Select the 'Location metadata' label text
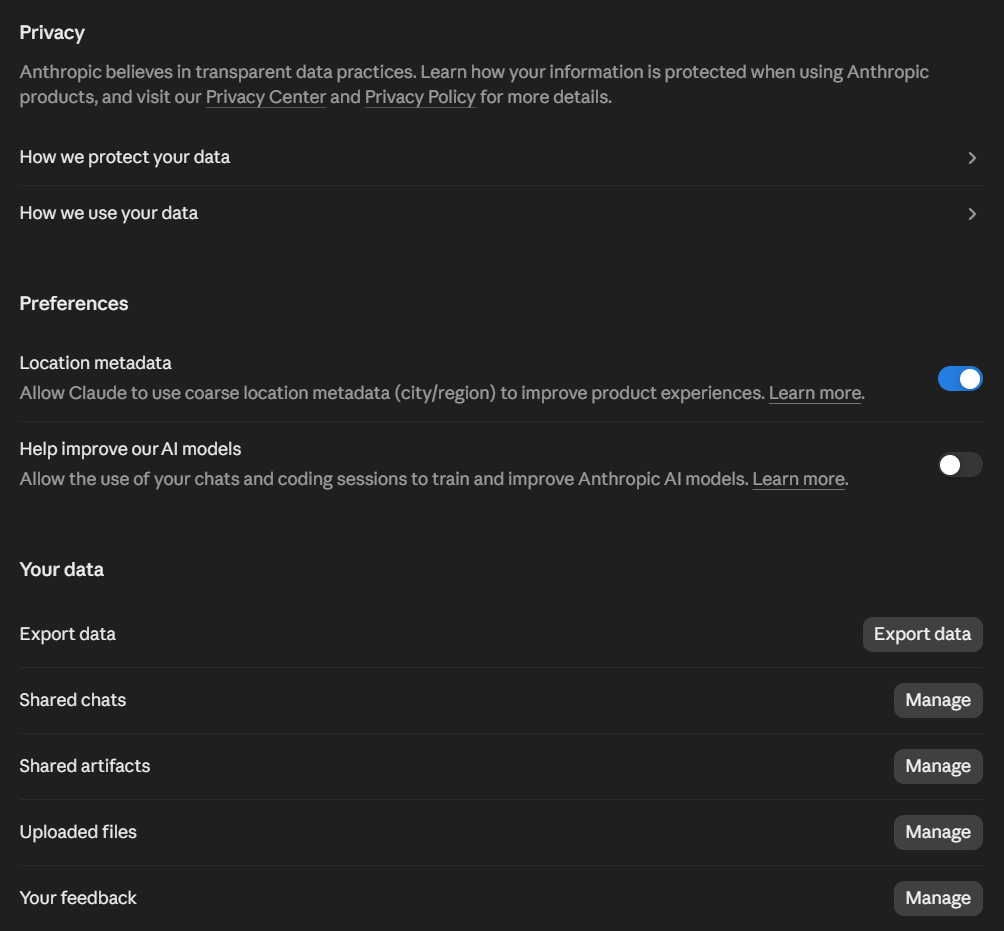Image resolution: width=1004 pixels, height=931 pixels. (x=95, y=363)
